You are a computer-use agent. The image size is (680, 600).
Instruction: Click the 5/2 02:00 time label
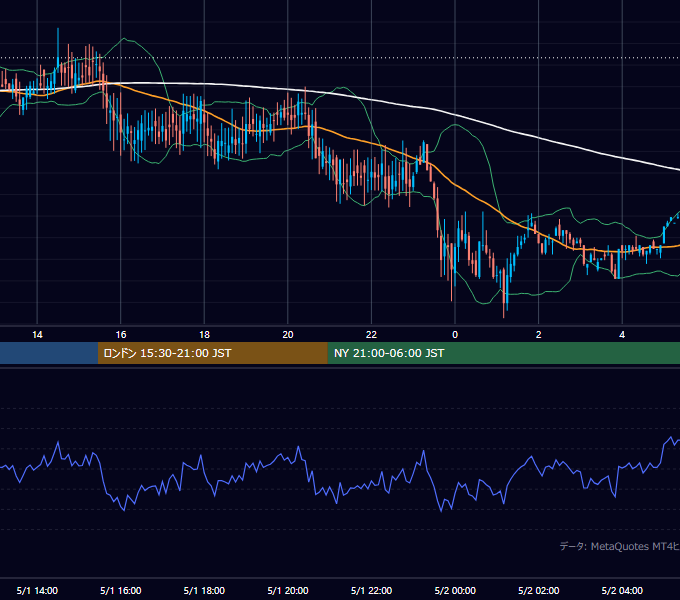[x=539, y=590]
